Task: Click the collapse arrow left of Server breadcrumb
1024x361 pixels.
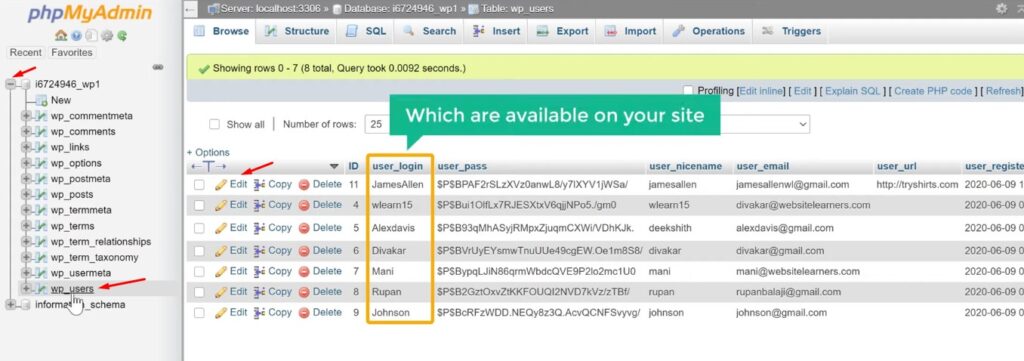Action: coord(189,9)
